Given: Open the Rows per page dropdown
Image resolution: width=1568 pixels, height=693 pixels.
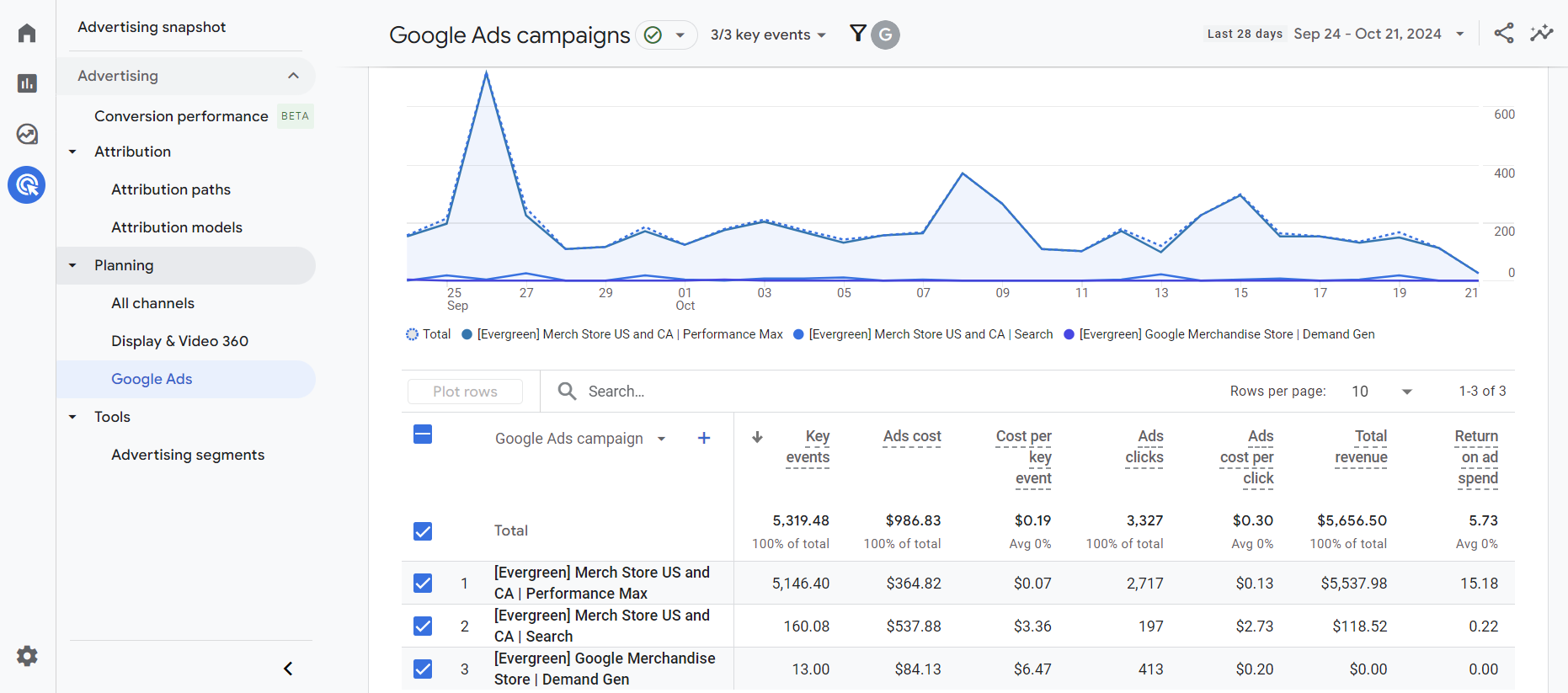Looking at the screenshot, I should [1382, 392].
